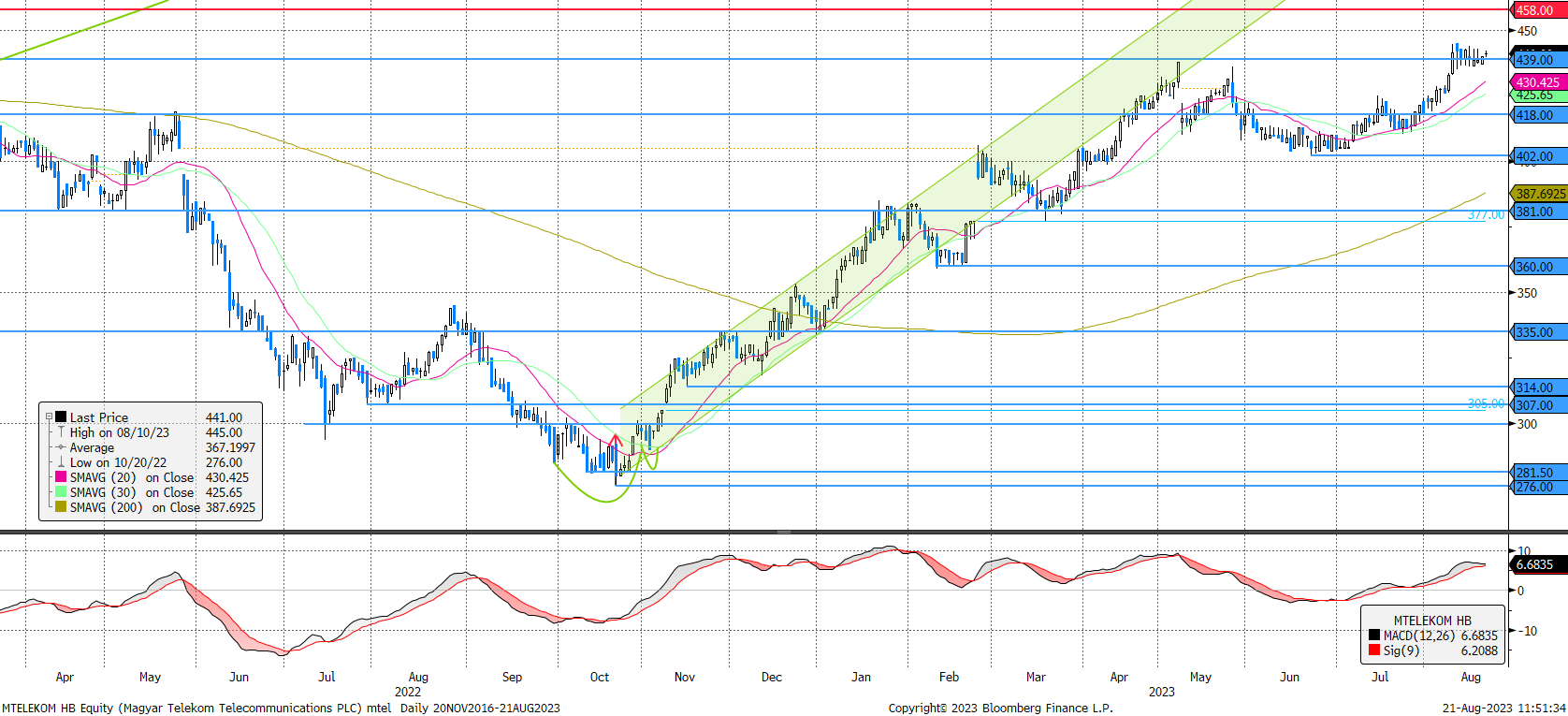The image size is (1568, 716).
Task: Click the High marker icon in the legend
Action: [x=61, y=432]
